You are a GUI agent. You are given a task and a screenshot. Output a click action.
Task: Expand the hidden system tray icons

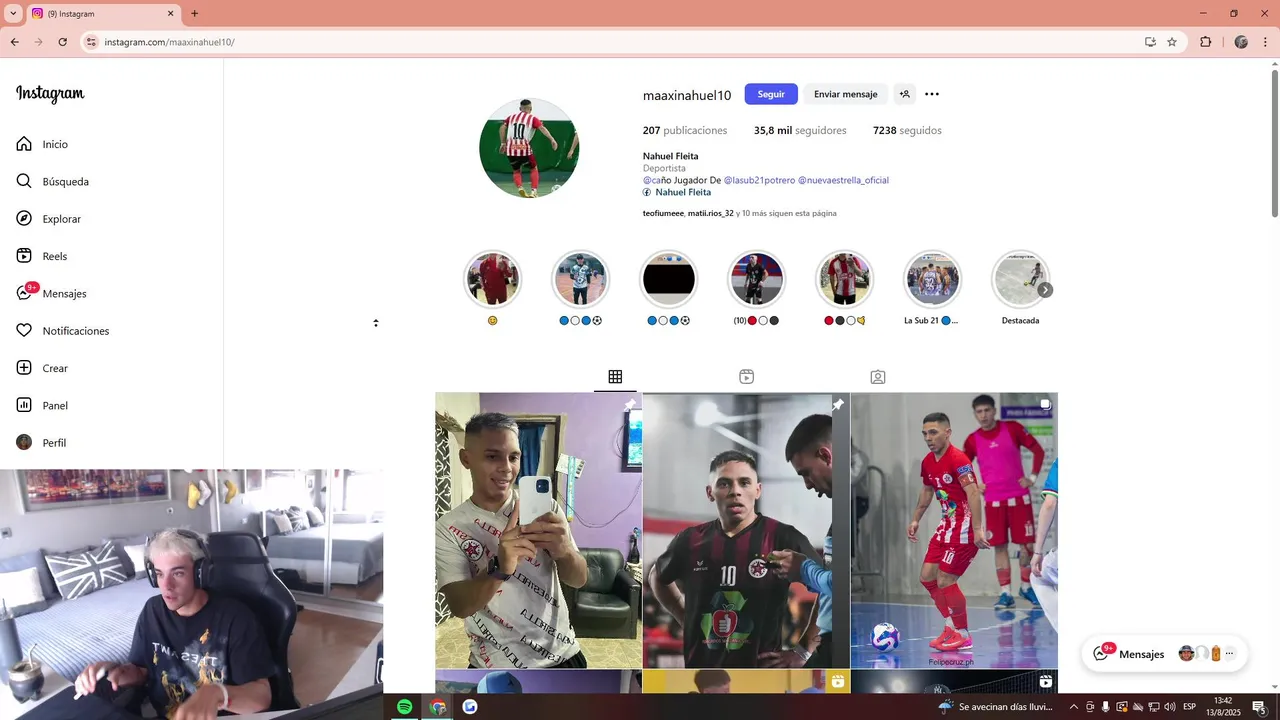(1074, 707)
